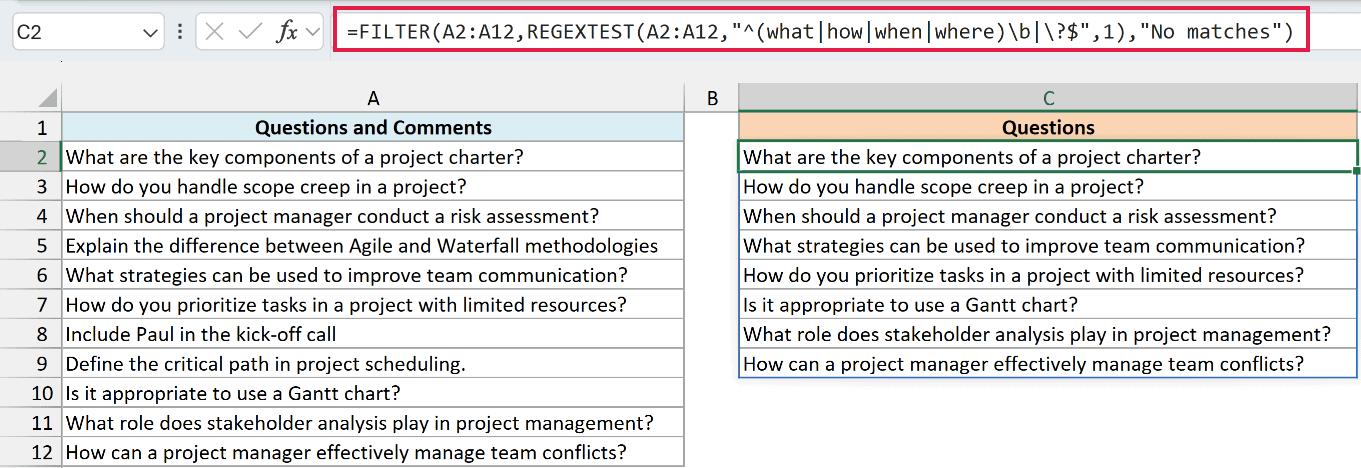Select cell A3 about scope creep

(373, 186)
